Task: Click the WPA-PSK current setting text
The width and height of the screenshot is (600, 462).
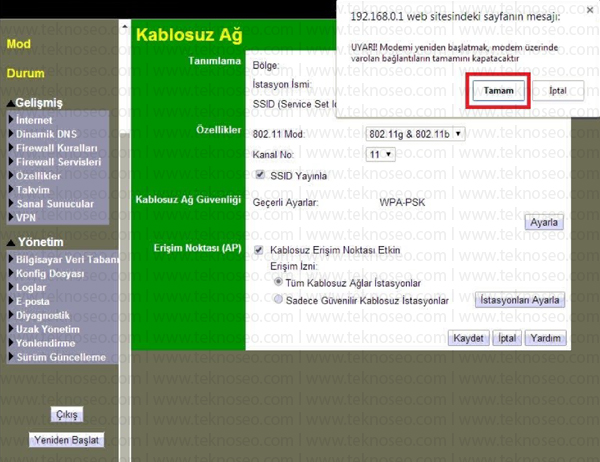Action: click(402, 202)
